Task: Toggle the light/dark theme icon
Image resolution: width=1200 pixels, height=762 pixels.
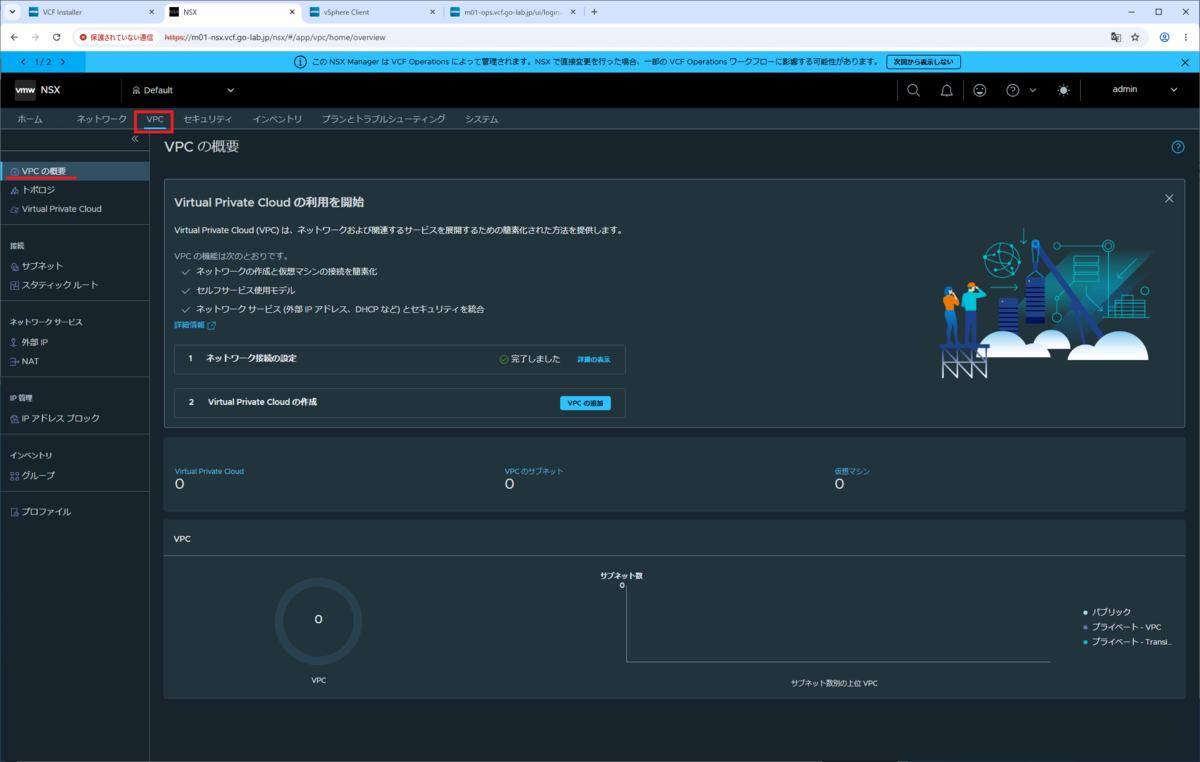Action: pyautogui.click(x=1063, y=90)
